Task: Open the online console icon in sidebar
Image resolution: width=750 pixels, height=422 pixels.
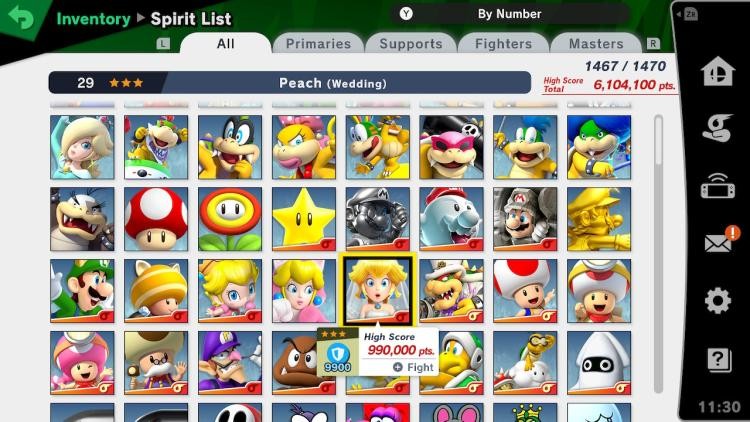Action: pyautogui.click(x=717, y=186)
